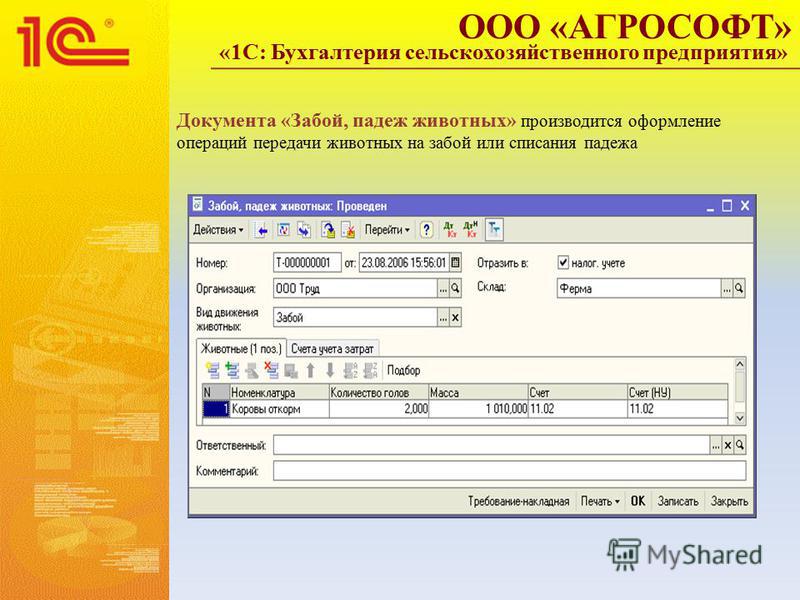Click table scrollbar down arrow

coord(739,418)
